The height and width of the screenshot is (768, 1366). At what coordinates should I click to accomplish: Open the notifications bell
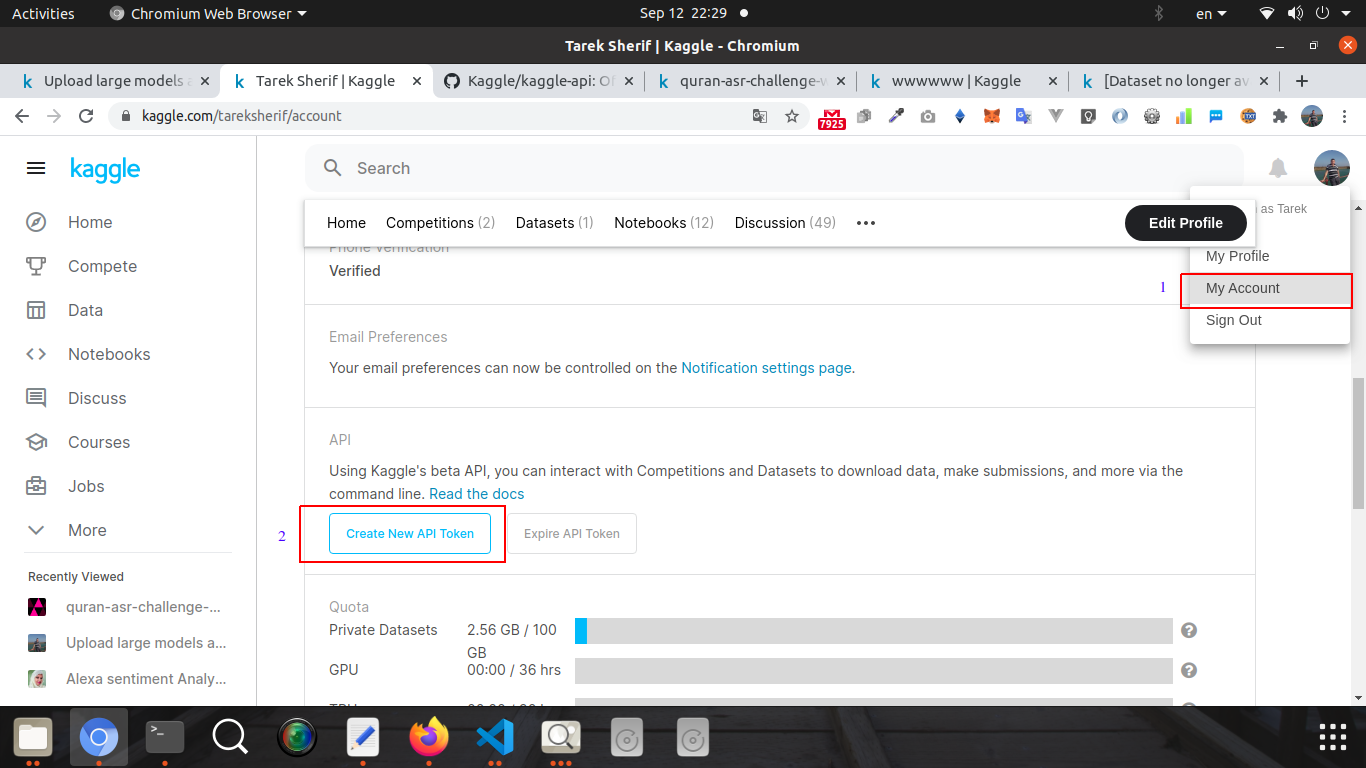[1278, 168]
